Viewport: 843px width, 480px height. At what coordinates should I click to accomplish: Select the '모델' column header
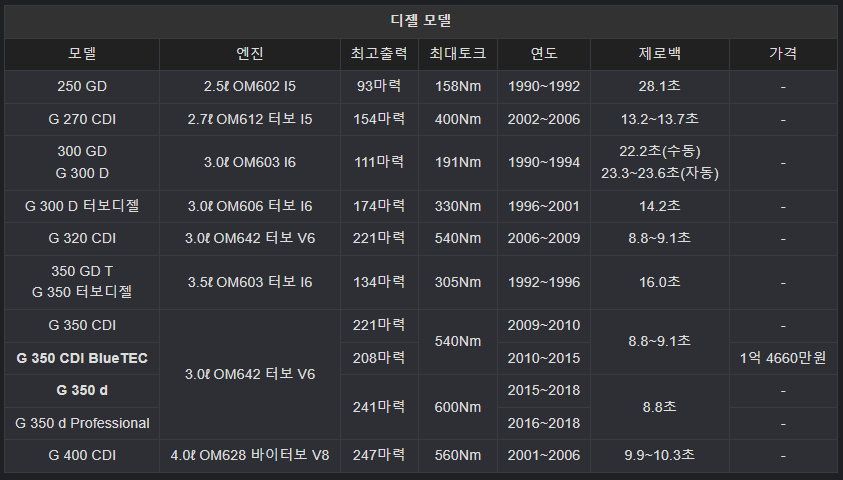pyautogui.click(x=82, y=54)
